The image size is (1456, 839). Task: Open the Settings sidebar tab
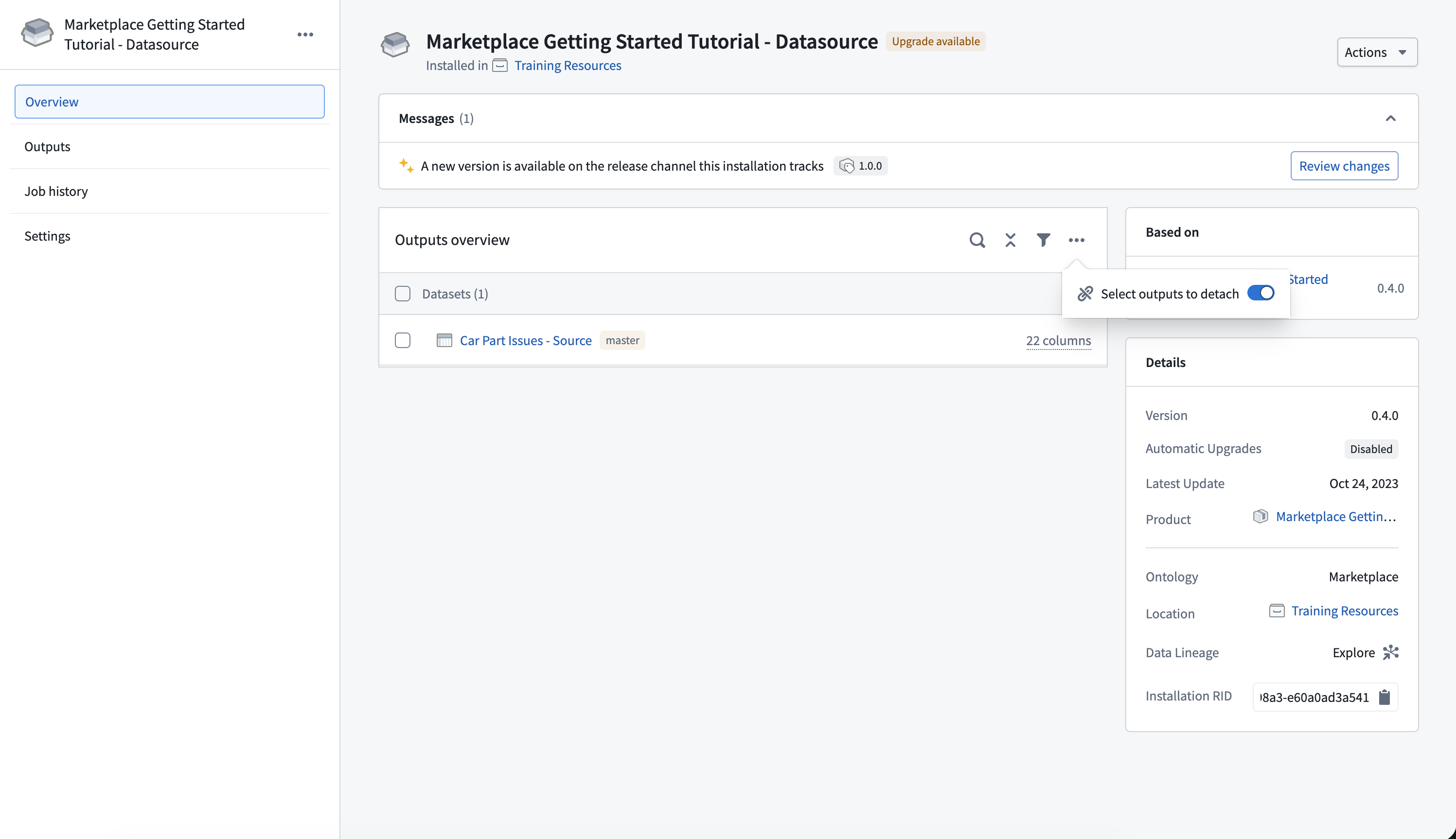click(169, 236)
